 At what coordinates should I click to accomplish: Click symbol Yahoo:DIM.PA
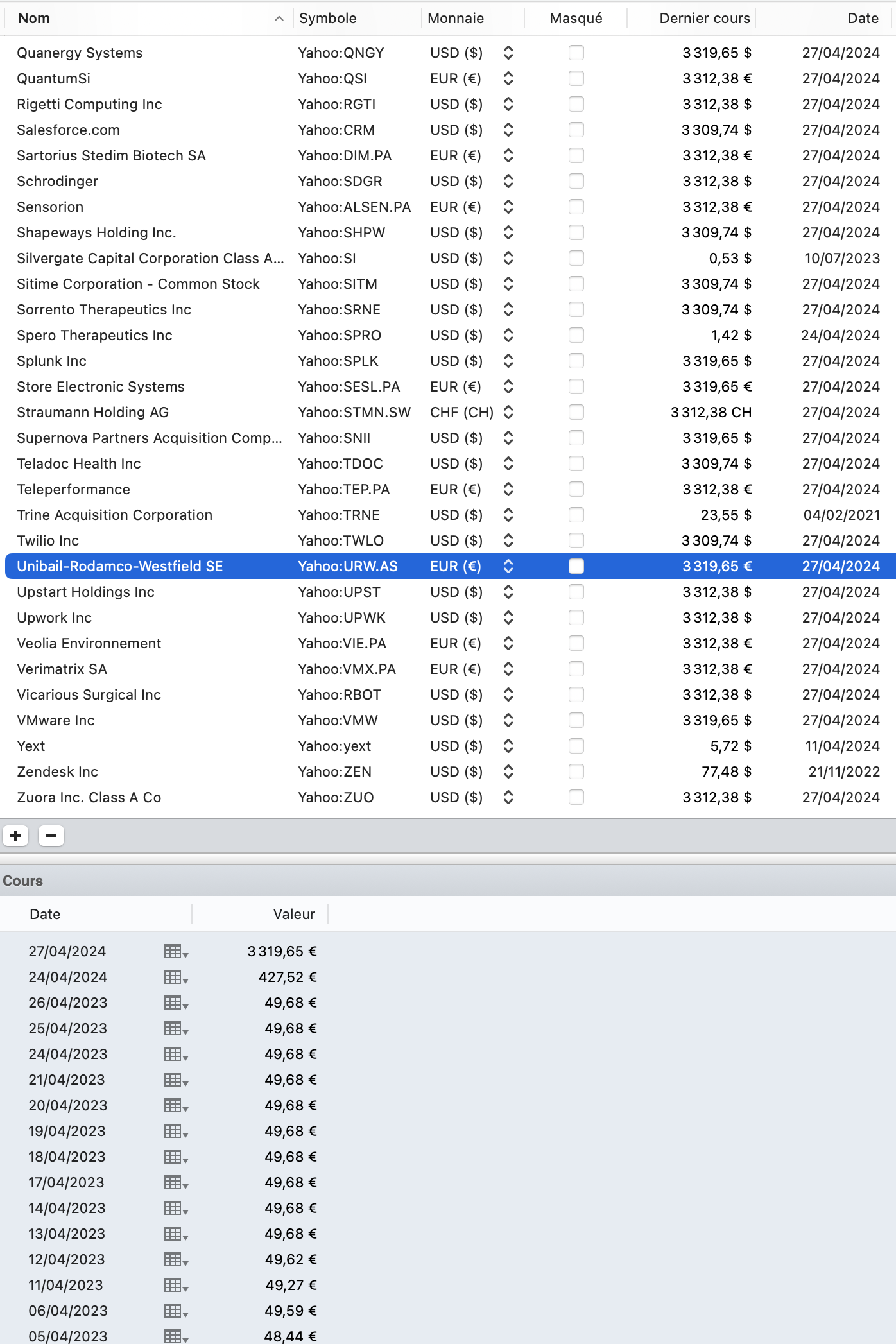(x=345, y=155)
